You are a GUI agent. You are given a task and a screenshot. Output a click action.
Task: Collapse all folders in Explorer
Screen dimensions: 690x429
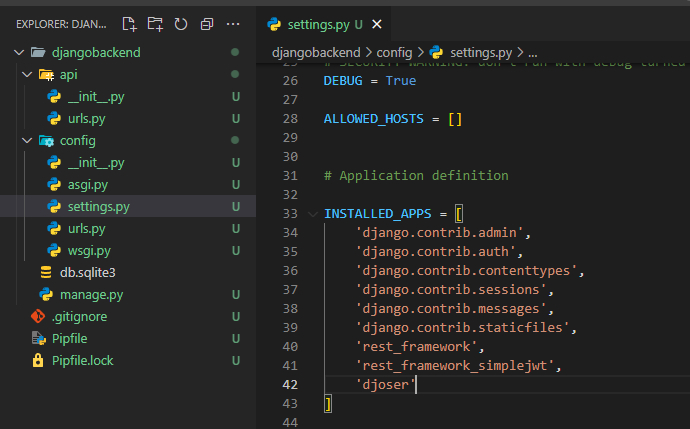coord(207,23)
